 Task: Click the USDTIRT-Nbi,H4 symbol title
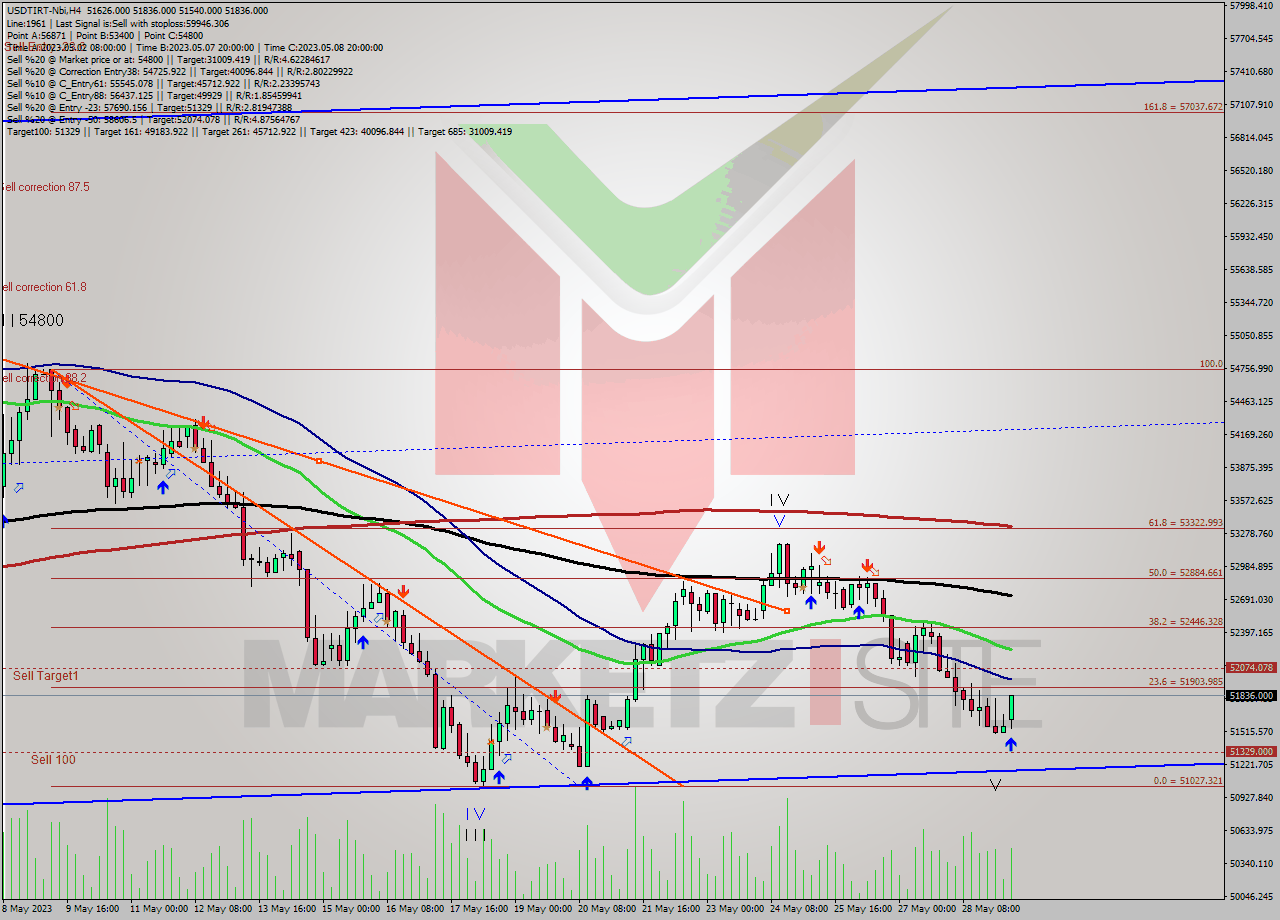pos(44,11)
